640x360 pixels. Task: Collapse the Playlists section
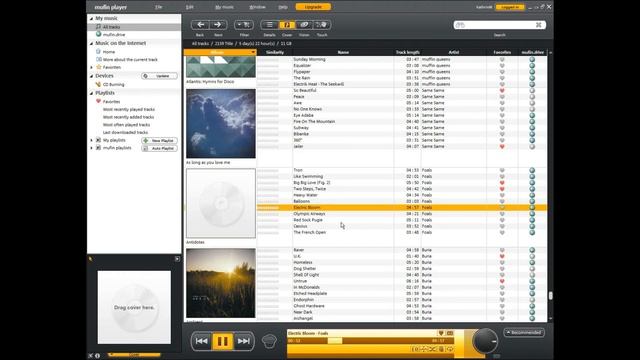click(x=91, y=93)
